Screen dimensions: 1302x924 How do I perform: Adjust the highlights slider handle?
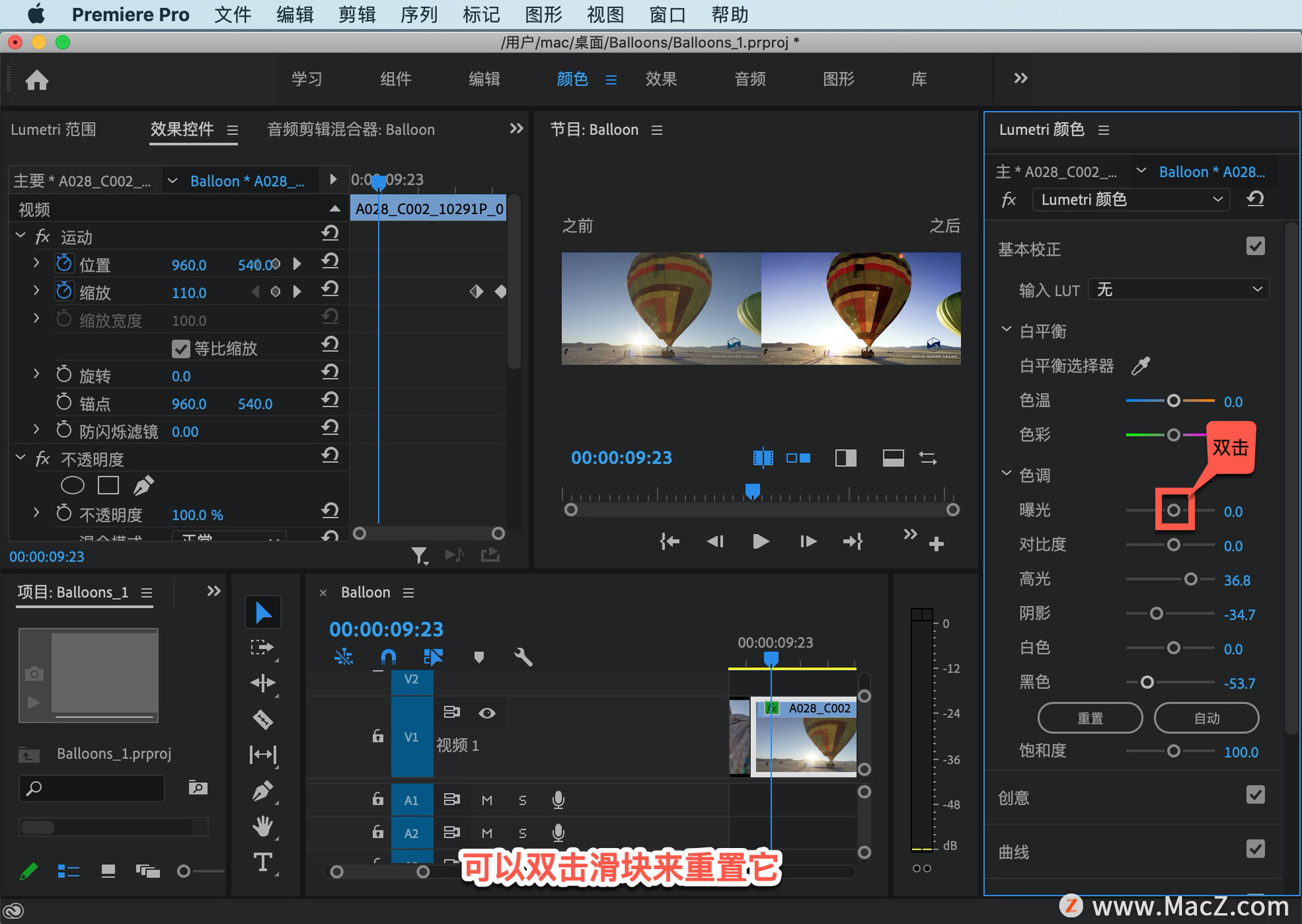(x=1190, y=579)
